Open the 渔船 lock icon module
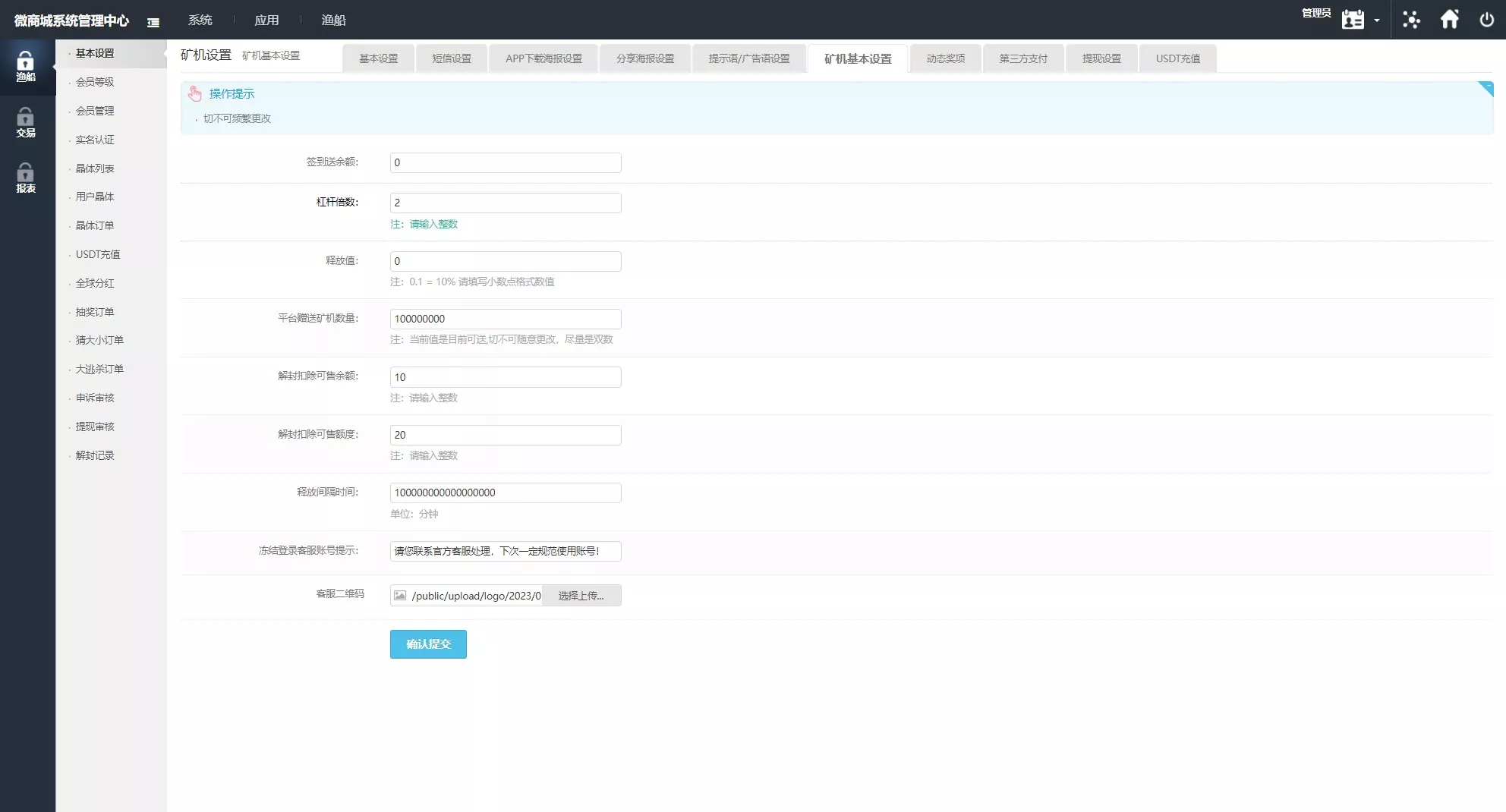This screenshot has width=1506, height=812. click(26, 67)
